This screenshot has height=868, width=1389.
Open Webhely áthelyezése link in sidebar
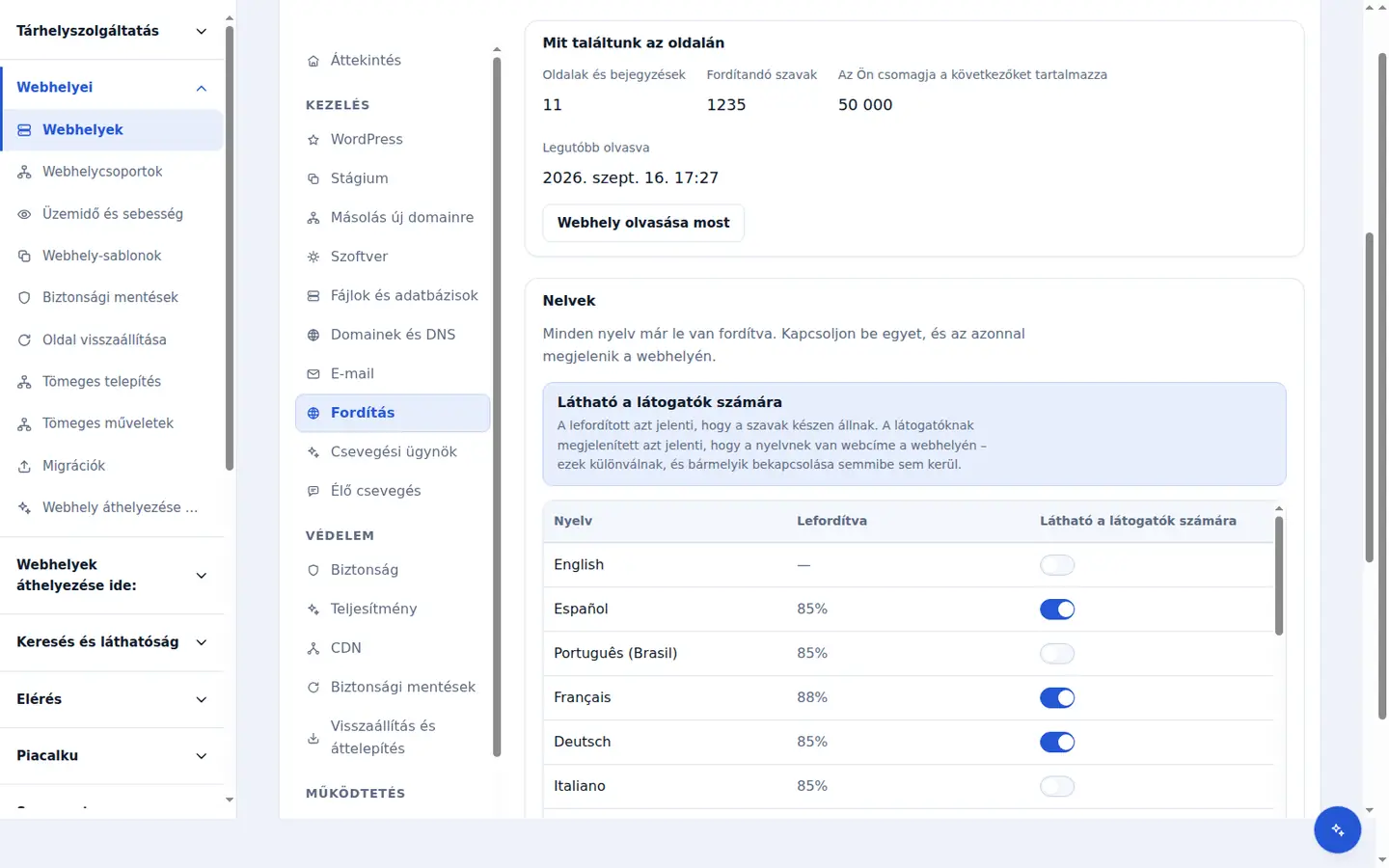click(x=112, y=507)
